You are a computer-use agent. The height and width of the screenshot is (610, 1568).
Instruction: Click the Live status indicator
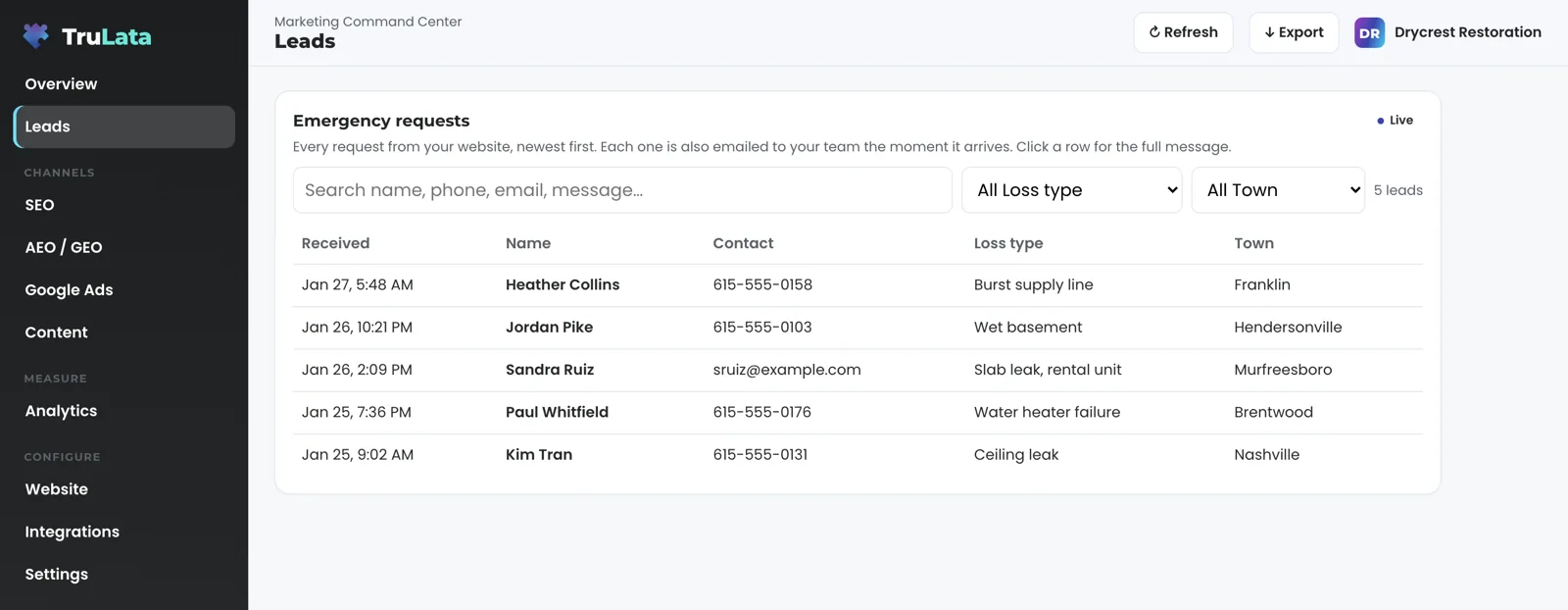1395,121
